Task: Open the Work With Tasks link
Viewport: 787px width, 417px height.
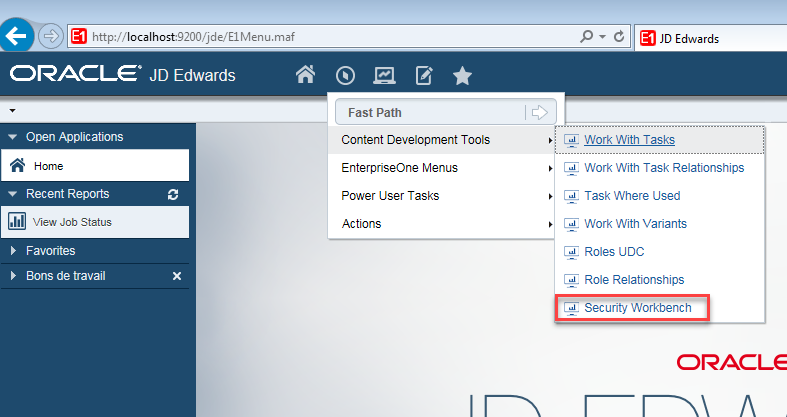Action: (x=629, y=140)
